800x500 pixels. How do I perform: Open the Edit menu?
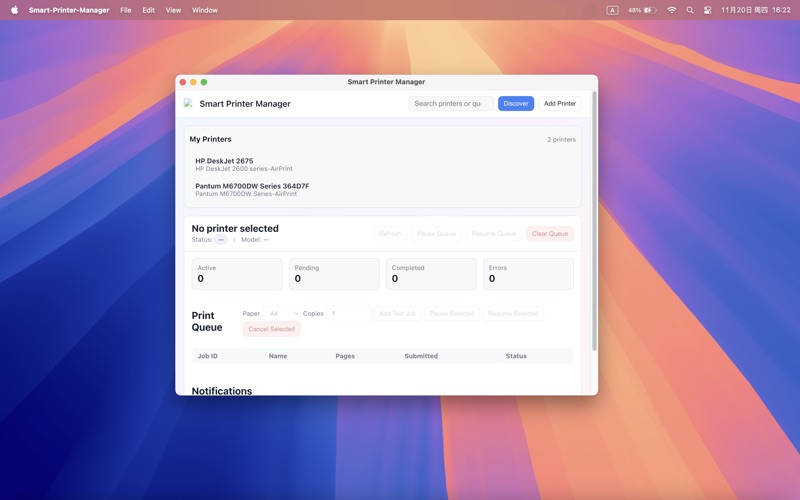pyautogui.click(x=148, y=10)
